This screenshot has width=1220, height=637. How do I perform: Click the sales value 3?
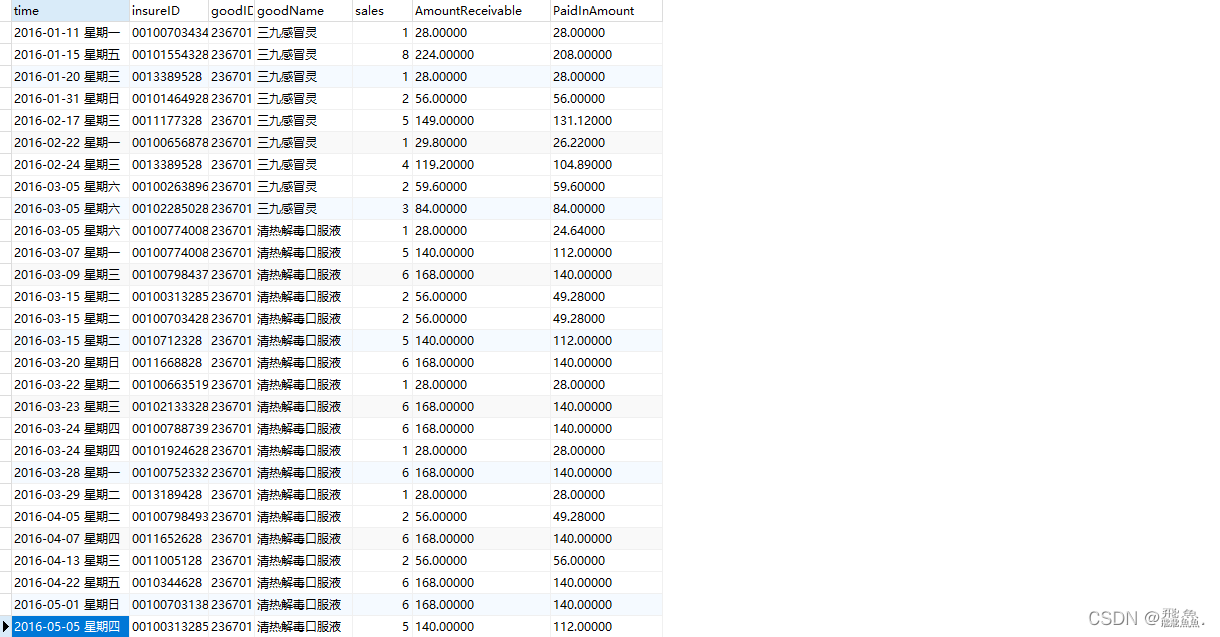[405, 209]
